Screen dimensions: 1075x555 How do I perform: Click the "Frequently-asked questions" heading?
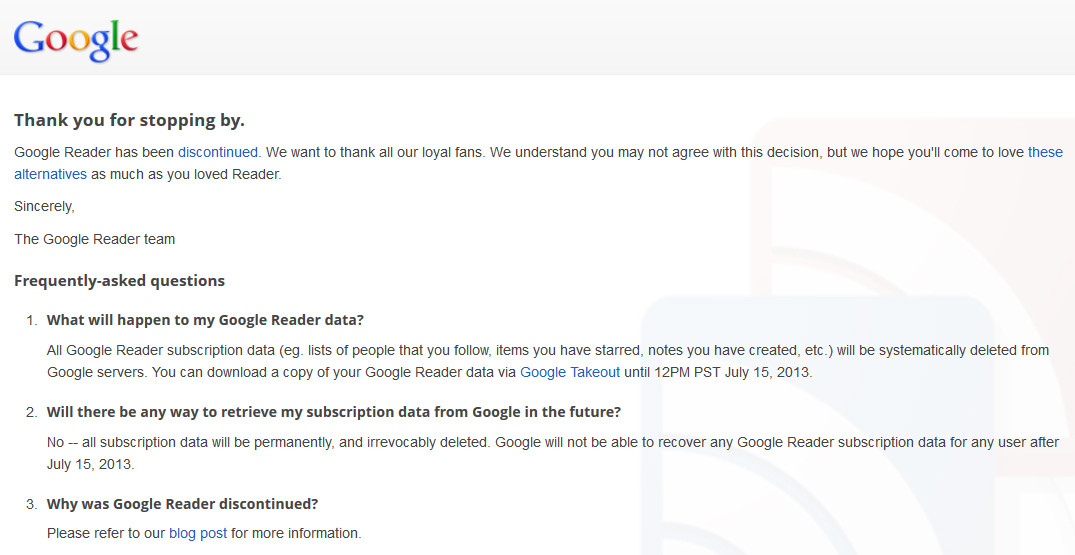[119, 281]
